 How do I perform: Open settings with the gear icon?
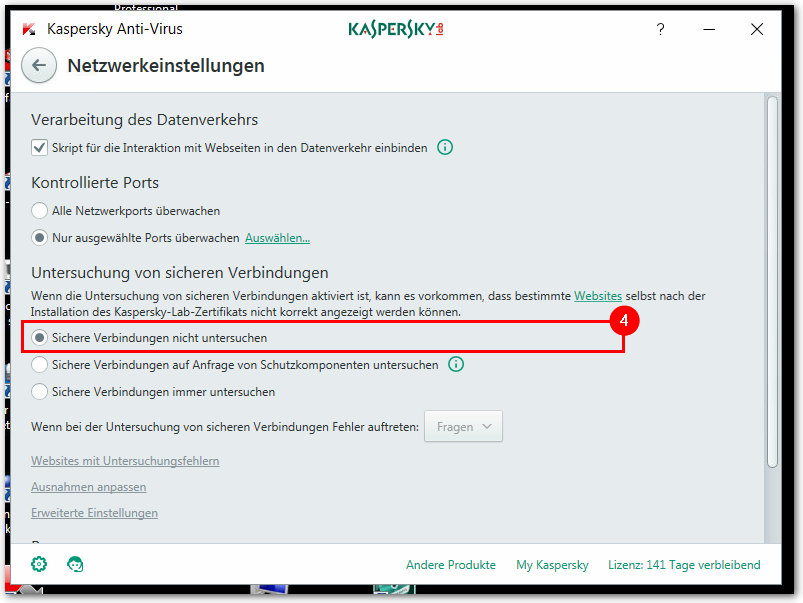point(39,564)
